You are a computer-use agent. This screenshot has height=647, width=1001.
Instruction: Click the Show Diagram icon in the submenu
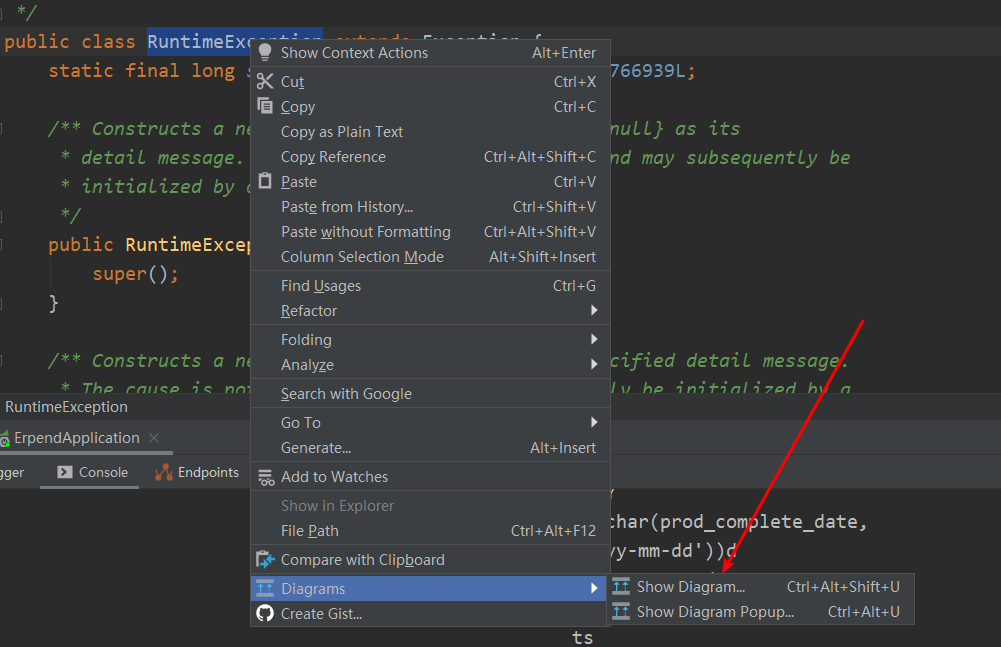coord(621,586)
